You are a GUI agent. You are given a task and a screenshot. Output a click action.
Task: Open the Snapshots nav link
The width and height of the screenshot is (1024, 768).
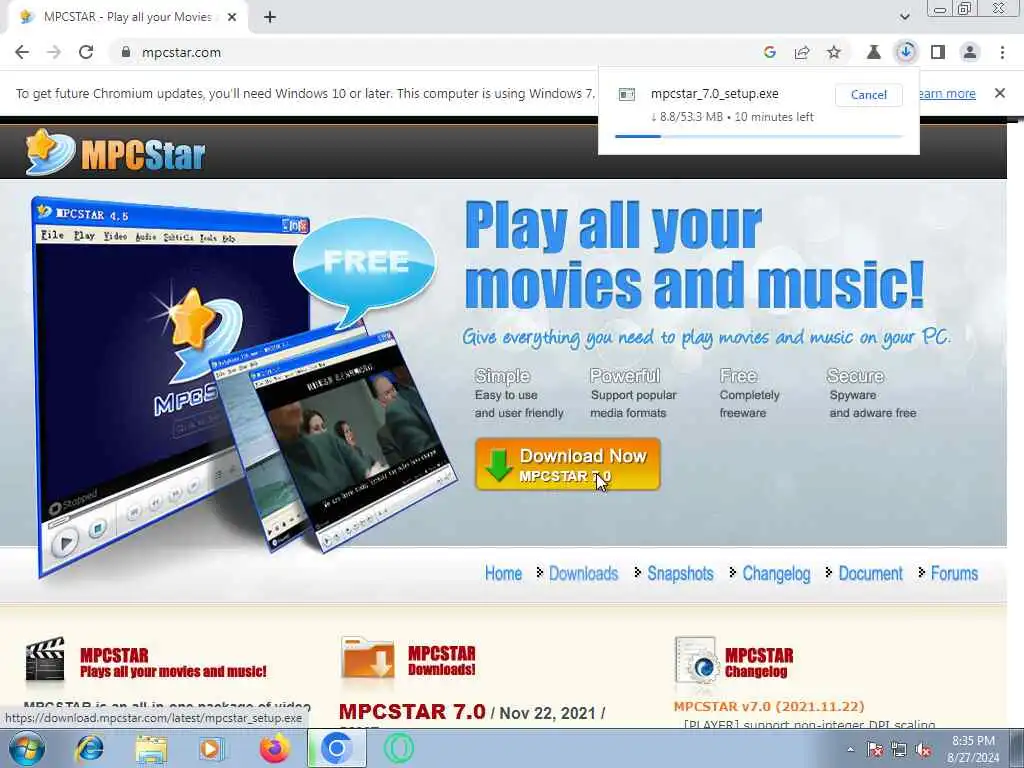[x=680, y=573]
